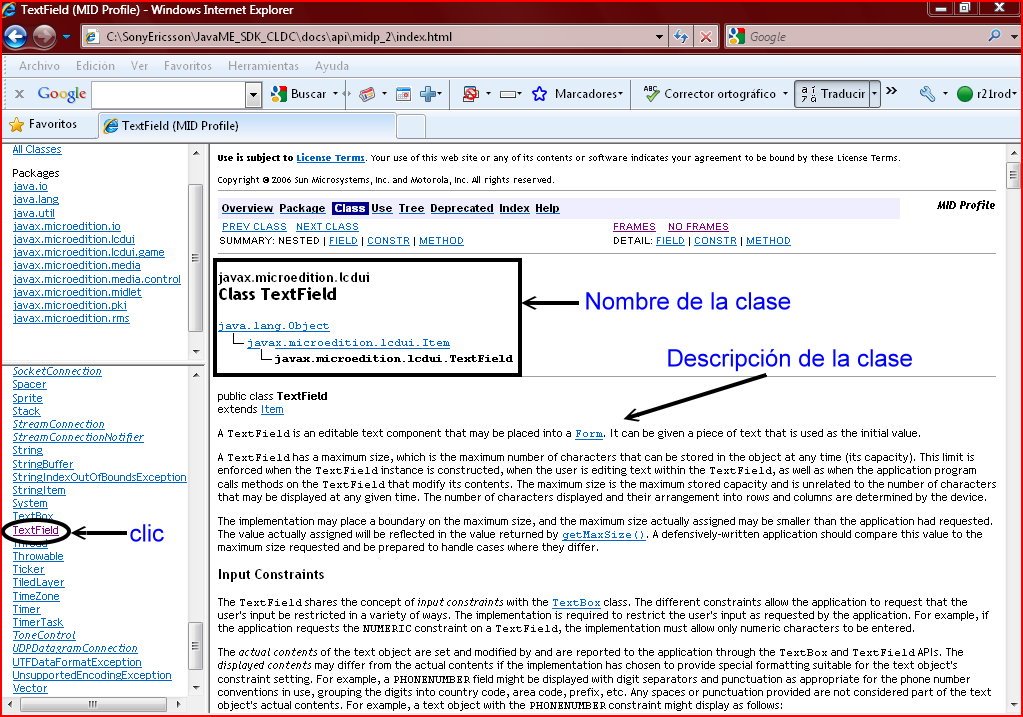Open the wrench settings icon on Google toolbar
1023x717 pixels.
(927, 94)
